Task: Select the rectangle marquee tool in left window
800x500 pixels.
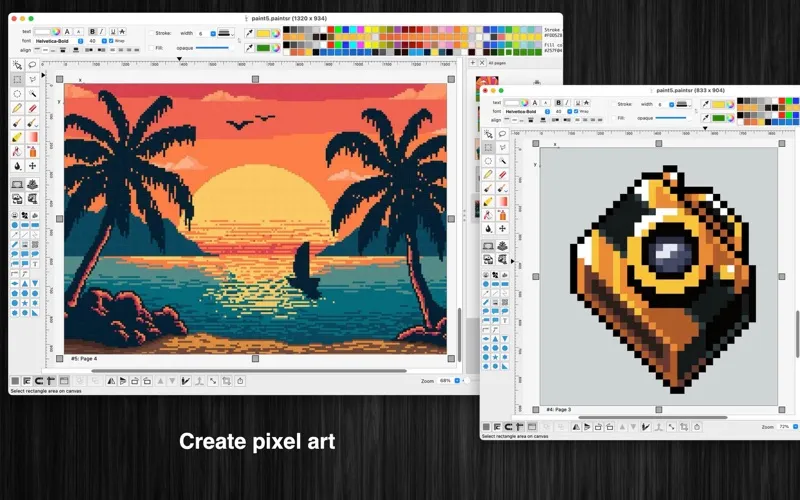Action: (17, 80)
